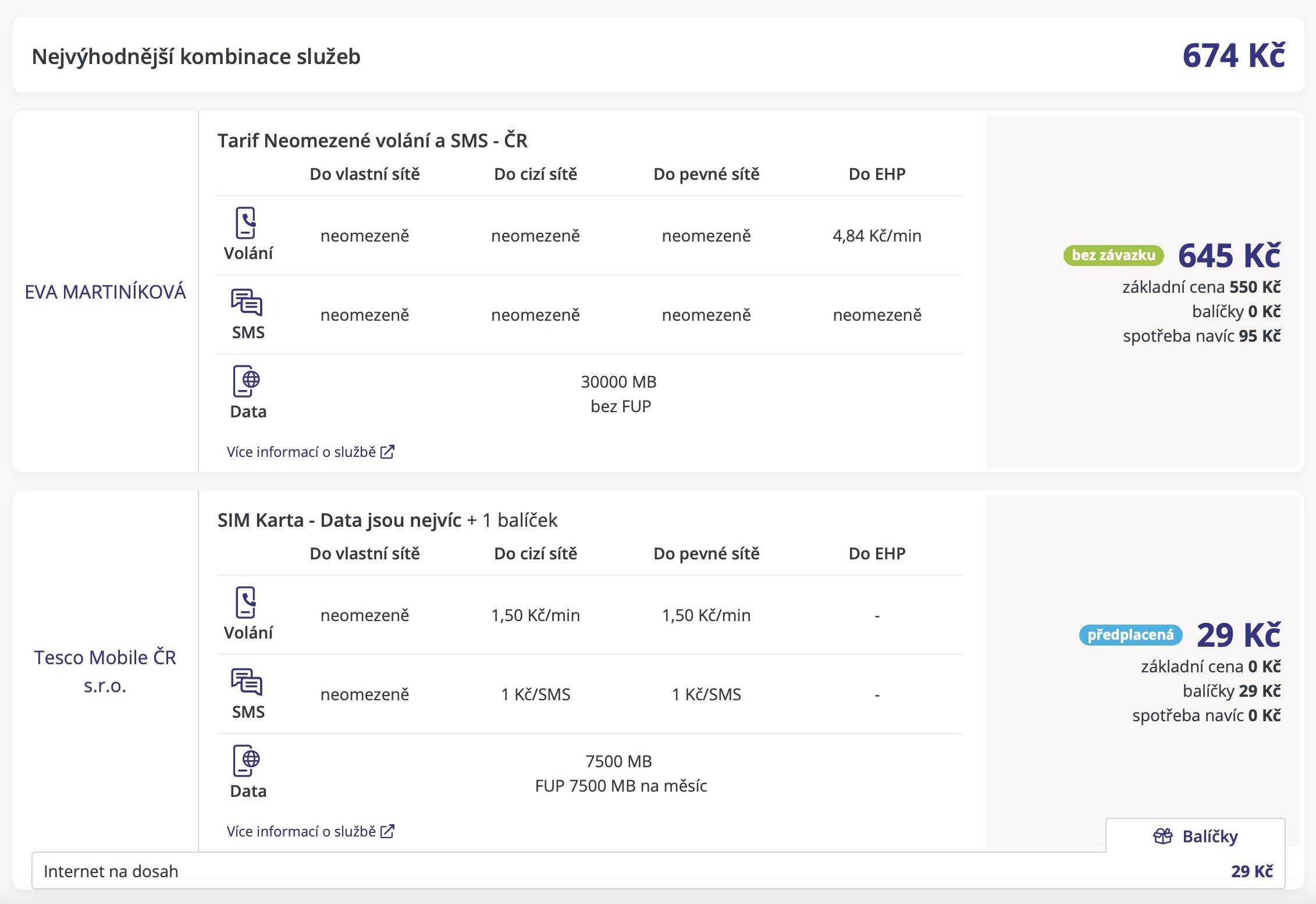Click the gift icon on Balíčky tab
Viewport: 1316px width, 904px height.
pyautogui.click(x=1163, y=836)
